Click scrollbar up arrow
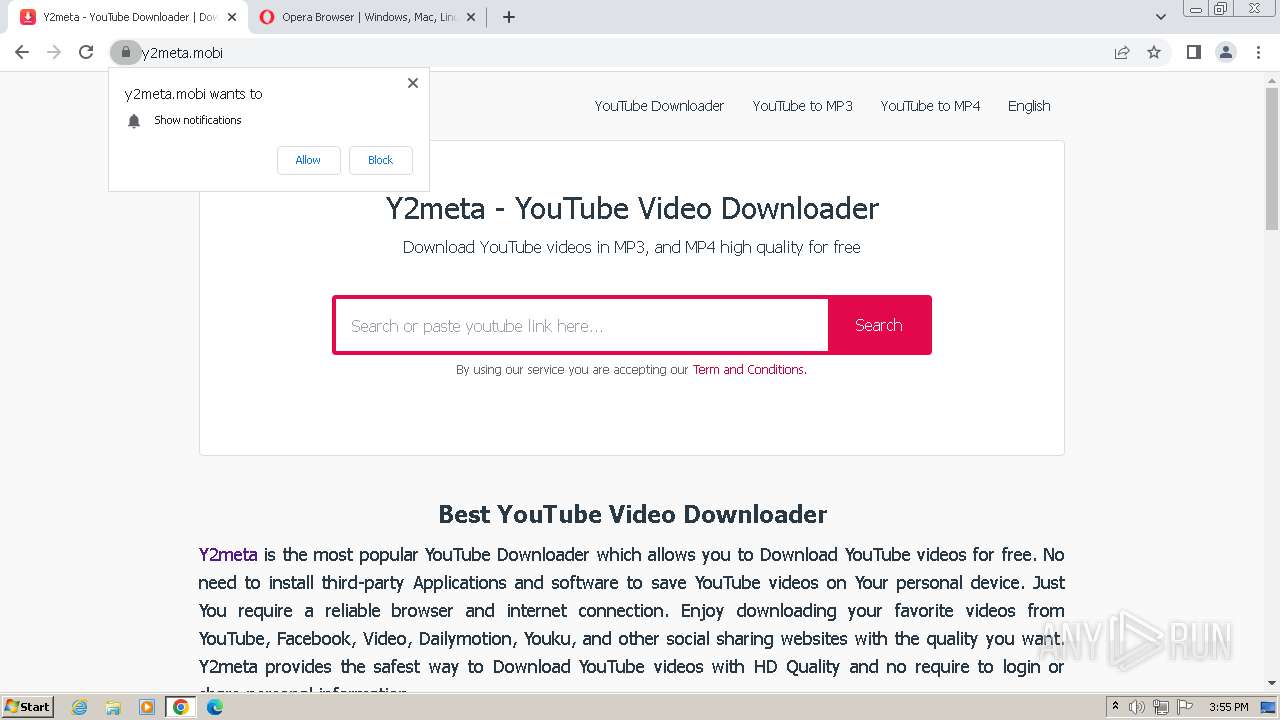The height and width of the screenshot is (720, 1280). pos(1271,80)
